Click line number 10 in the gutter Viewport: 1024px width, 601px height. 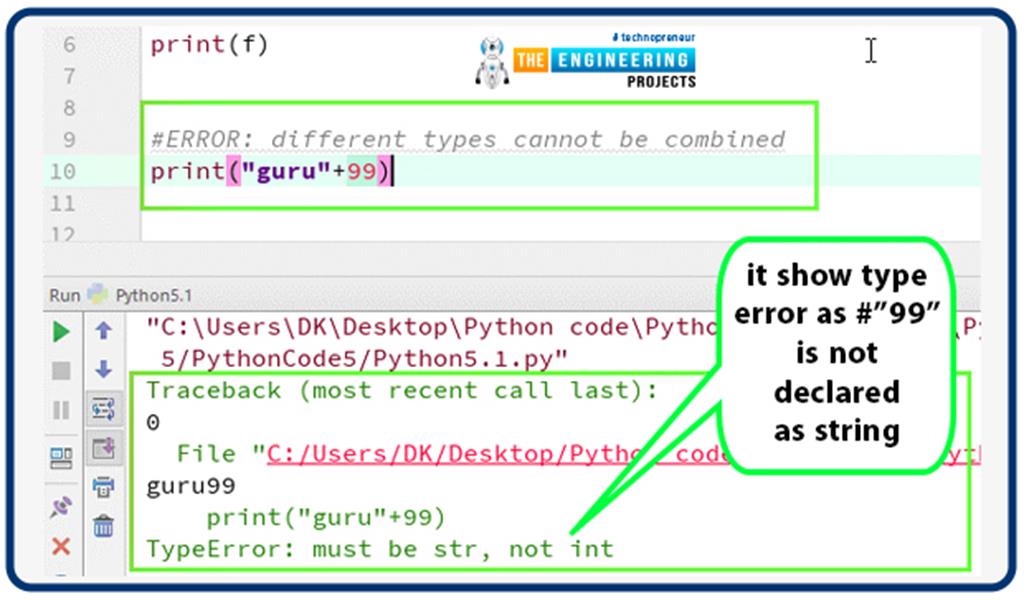[x=62, y=171]
